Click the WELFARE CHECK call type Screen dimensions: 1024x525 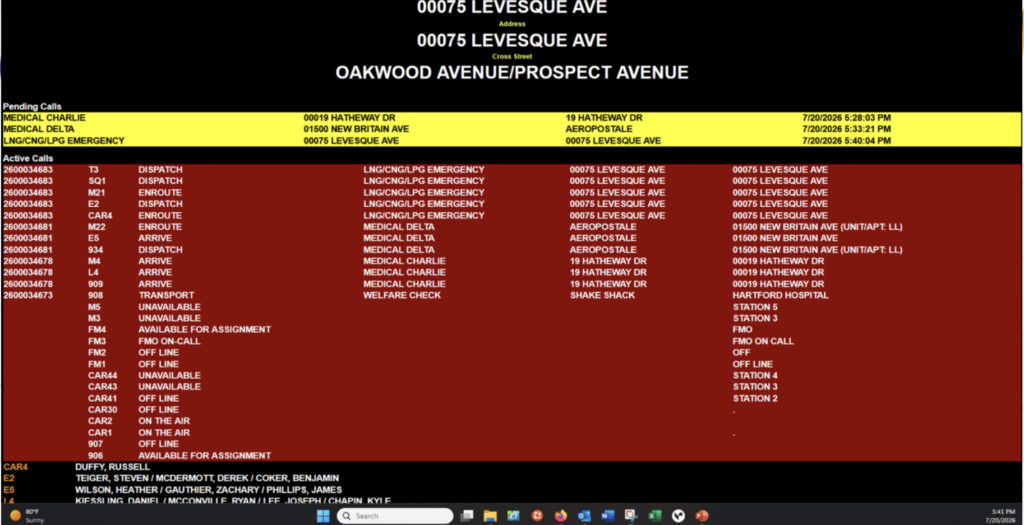click(x=402, y=295)
